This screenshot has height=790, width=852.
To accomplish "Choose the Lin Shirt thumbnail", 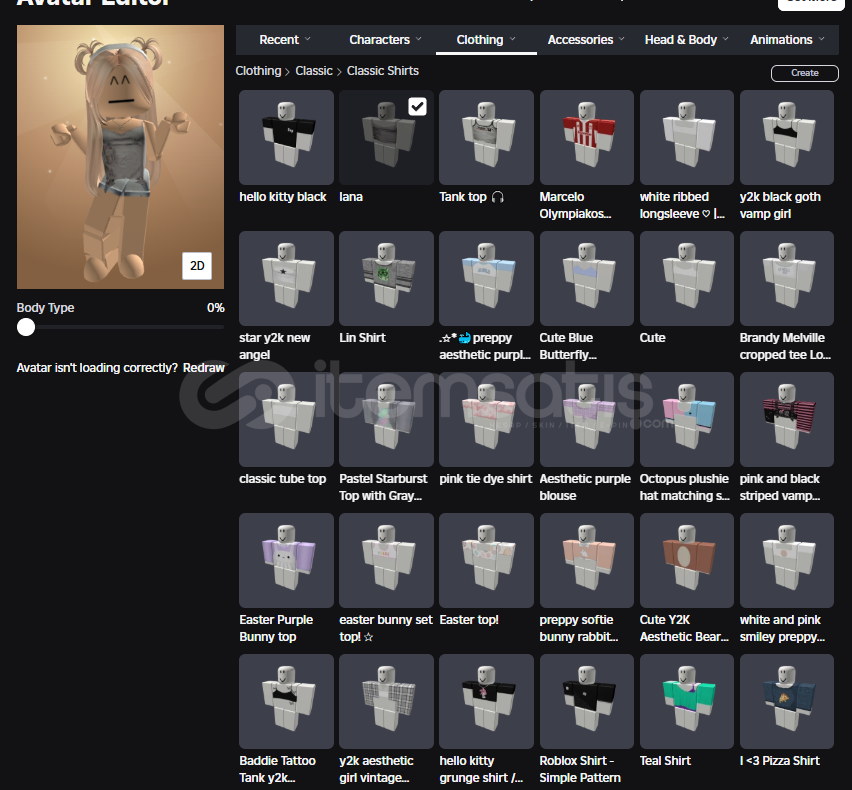I will (x=386, y=278).
